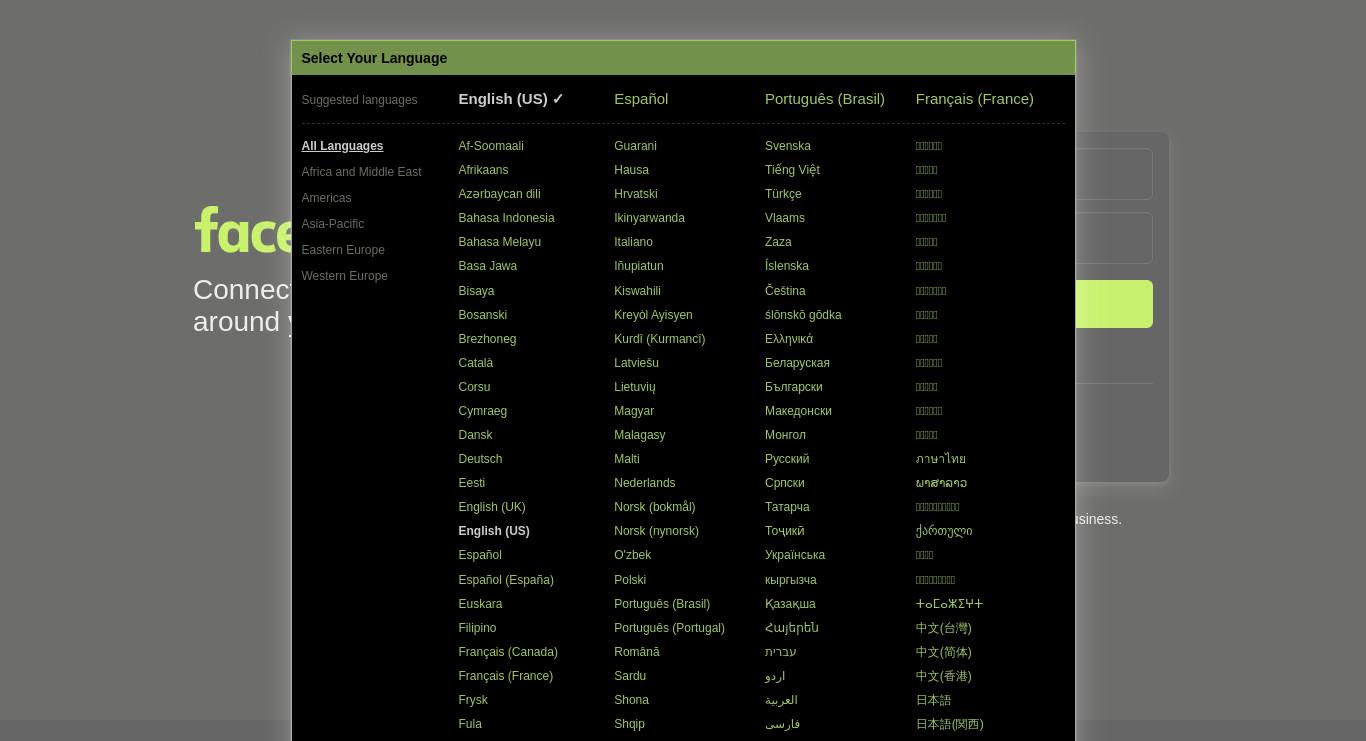Viewport: 1366px width, 741px height.
Task: Choose Català from the list
Action: [x=475, y=363]
